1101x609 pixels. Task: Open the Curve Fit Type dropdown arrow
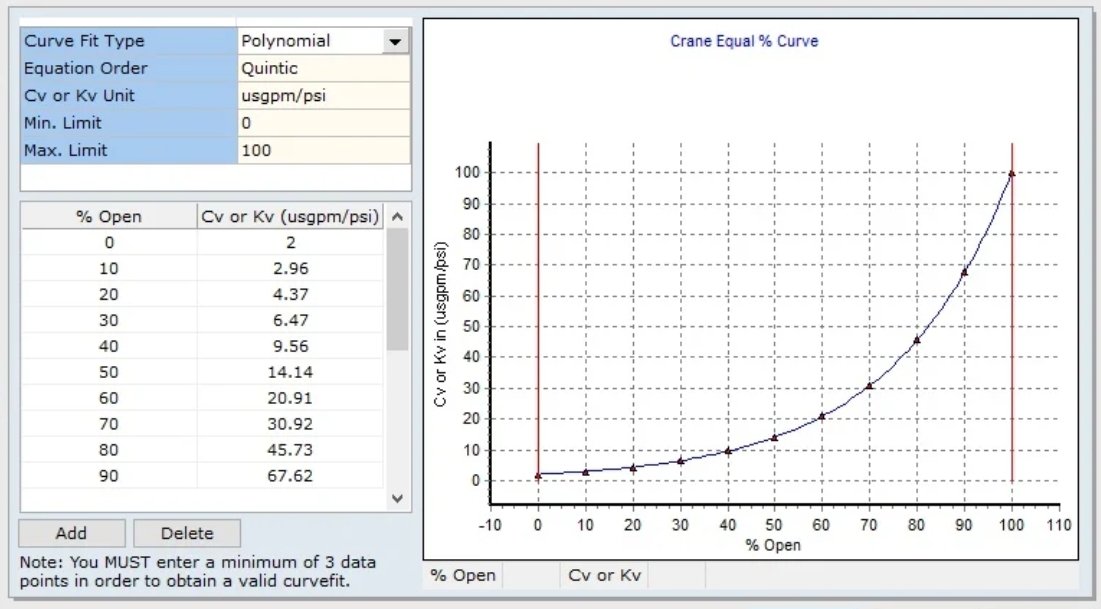(x=395, y=42)
